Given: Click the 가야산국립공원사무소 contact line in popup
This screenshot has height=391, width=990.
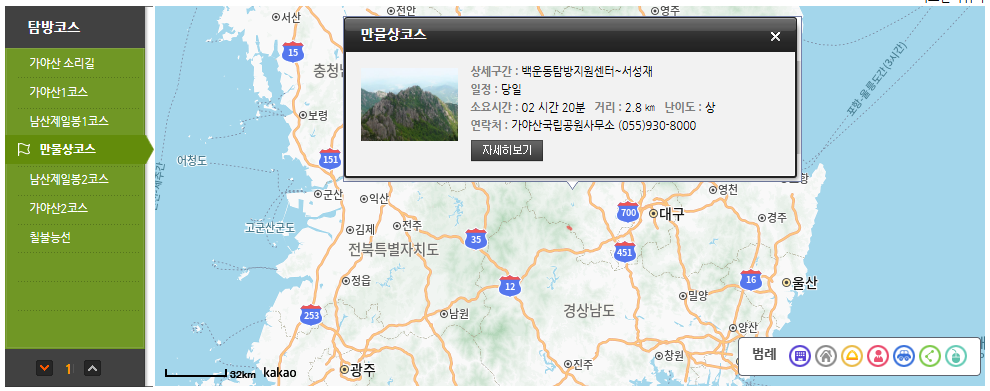Looking at the screenshot, I should 583,126.
